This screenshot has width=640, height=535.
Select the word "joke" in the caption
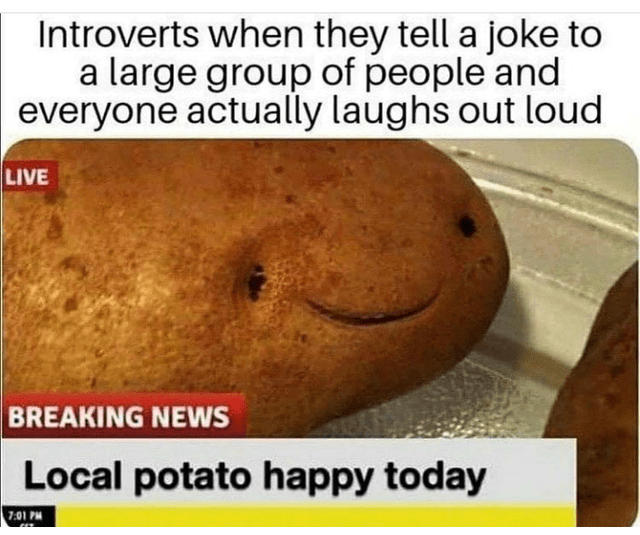pyautogui.click(x=526, y=38)
